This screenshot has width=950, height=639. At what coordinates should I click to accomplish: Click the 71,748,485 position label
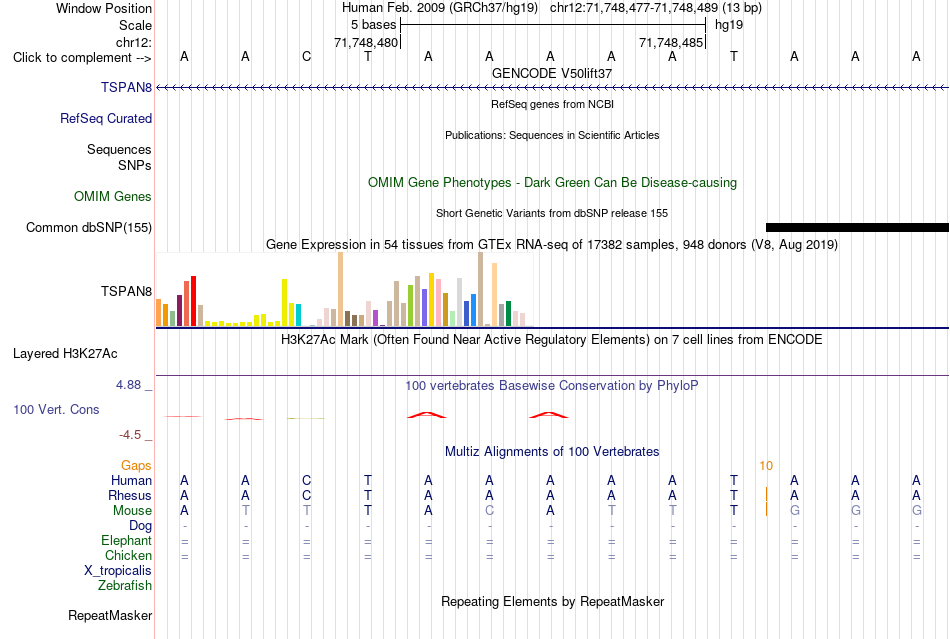point(671,42)
